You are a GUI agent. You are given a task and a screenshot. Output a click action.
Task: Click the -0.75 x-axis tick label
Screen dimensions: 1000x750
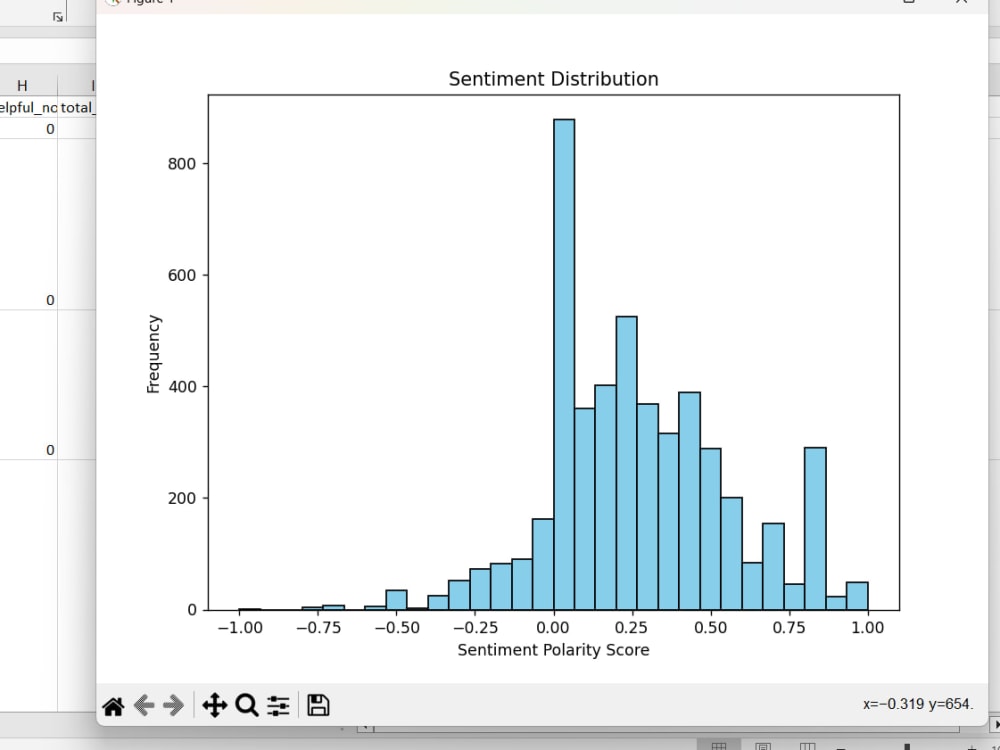pos(318,628)
